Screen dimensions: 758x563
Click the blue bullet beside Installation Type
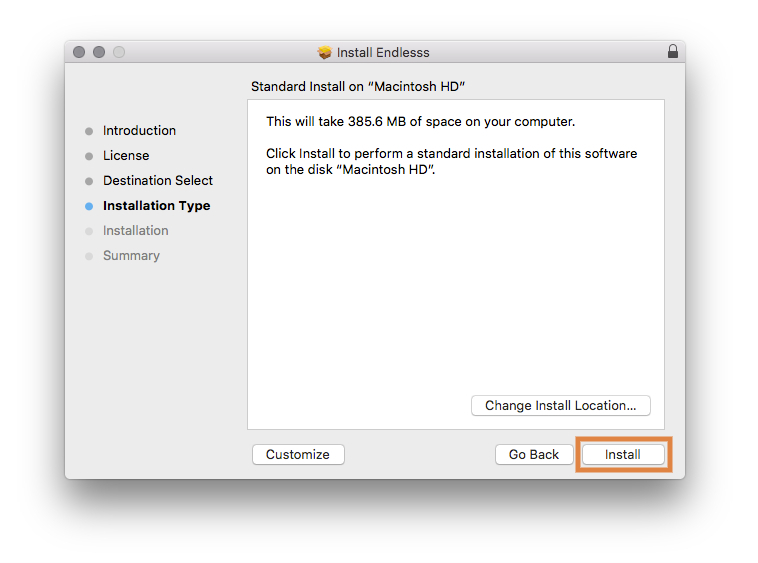click(89, 206)
